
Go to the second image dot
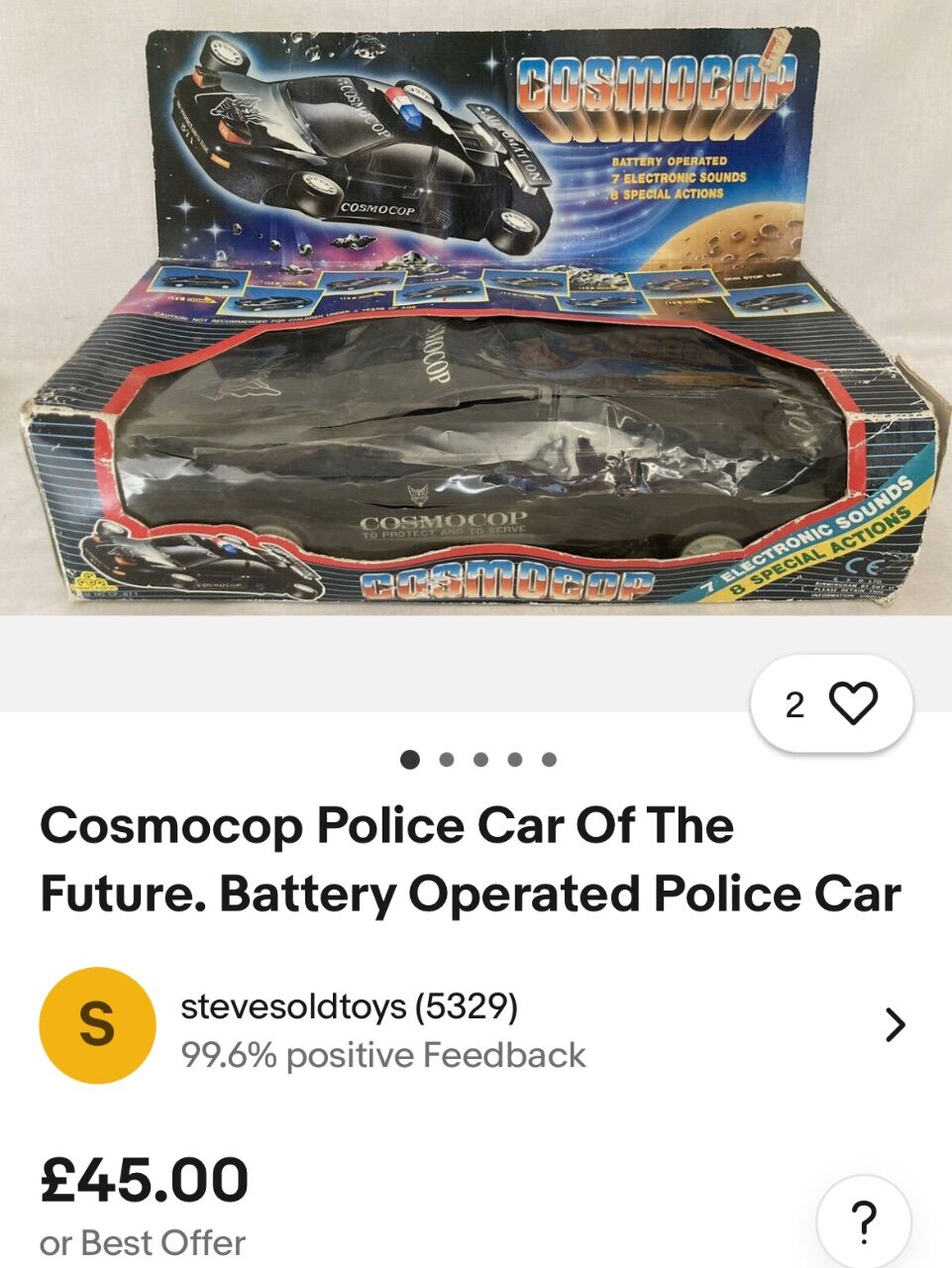tap(446, 760)
